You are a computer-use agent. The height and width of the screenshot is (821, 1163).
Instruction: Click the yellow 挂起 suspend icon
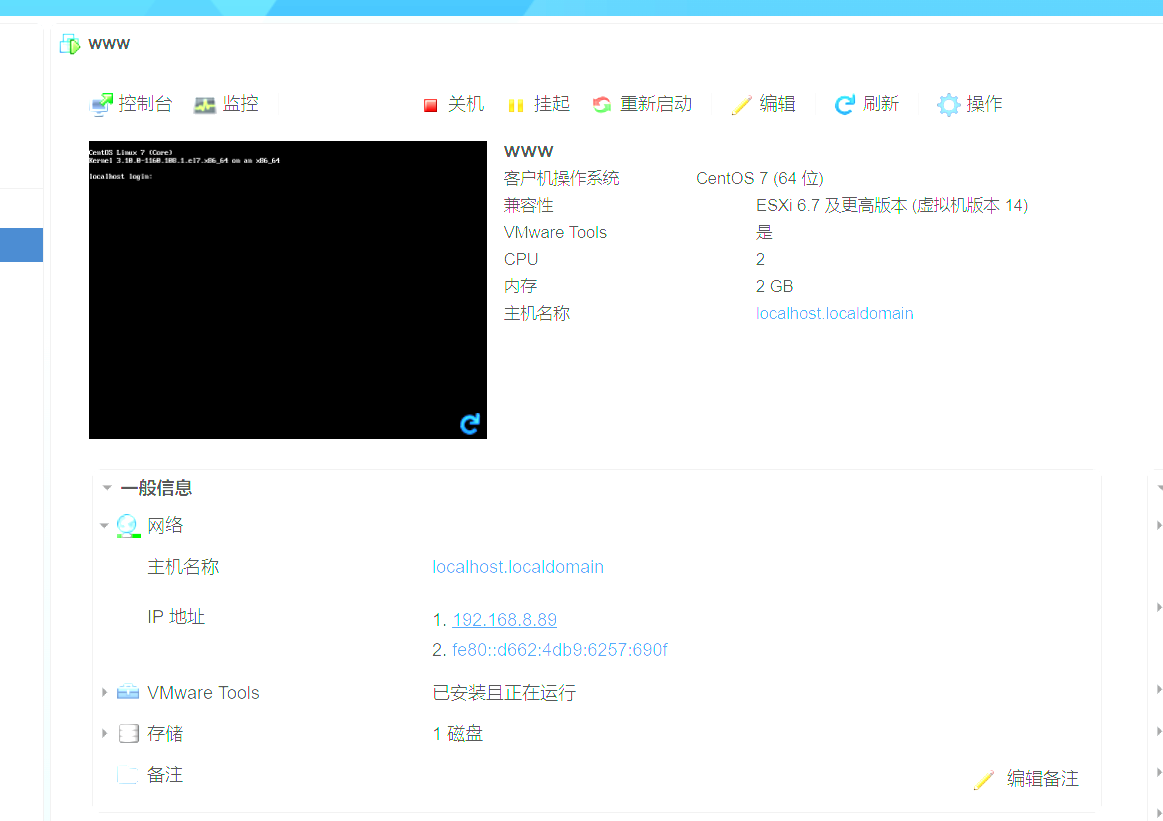tap(516, 105)
